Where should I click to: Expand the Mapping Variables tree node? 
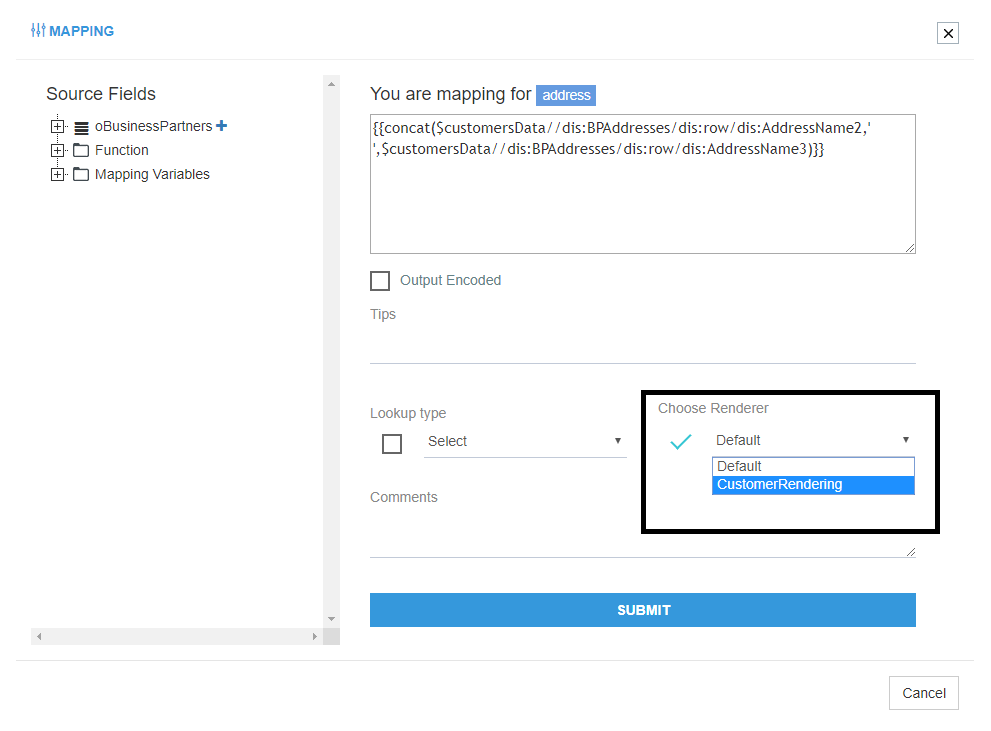(x=57, y=174)
